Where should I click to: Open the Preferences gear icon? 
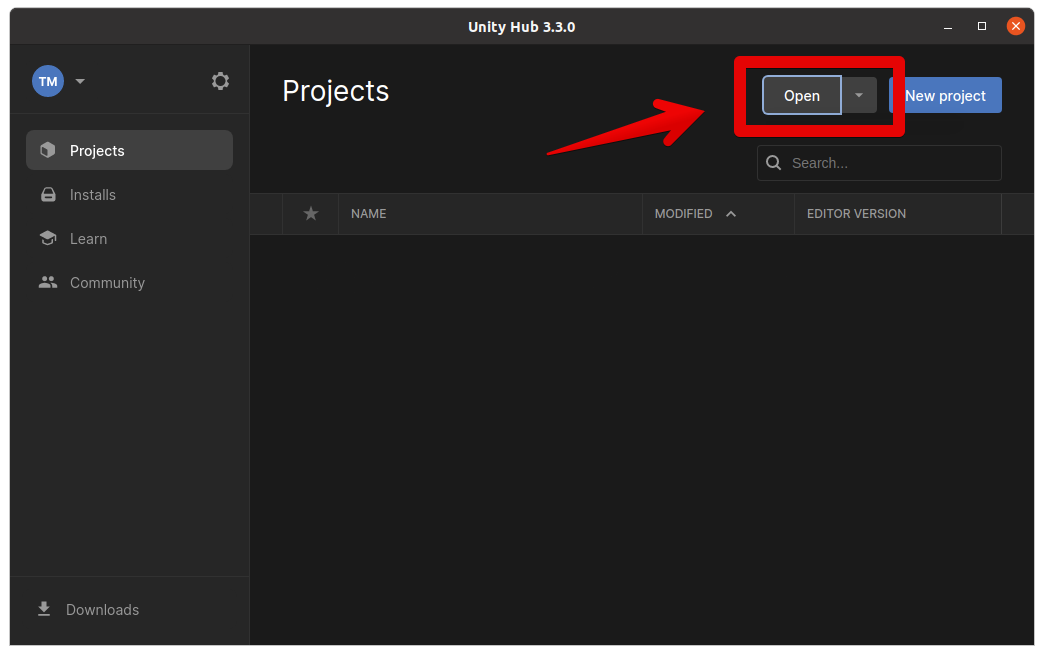[x=220, y=81]
